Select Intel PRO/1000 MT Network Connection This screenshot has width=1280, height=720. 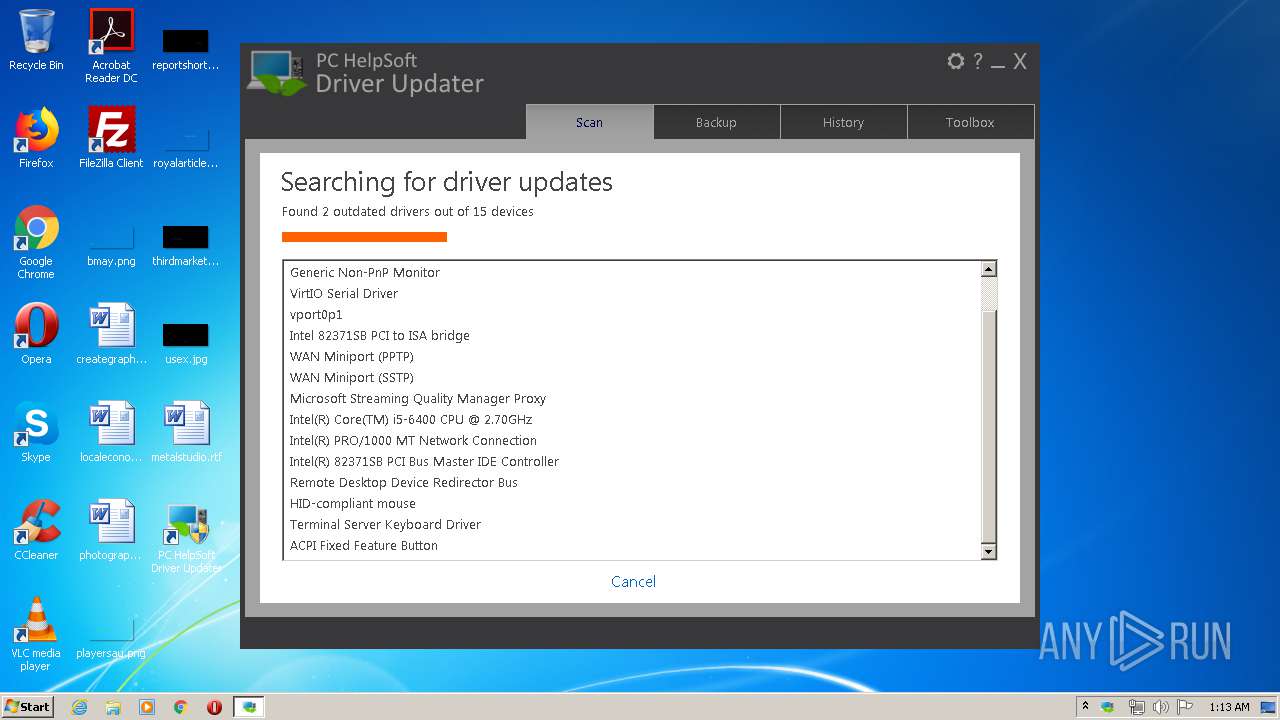click(413, 440)
